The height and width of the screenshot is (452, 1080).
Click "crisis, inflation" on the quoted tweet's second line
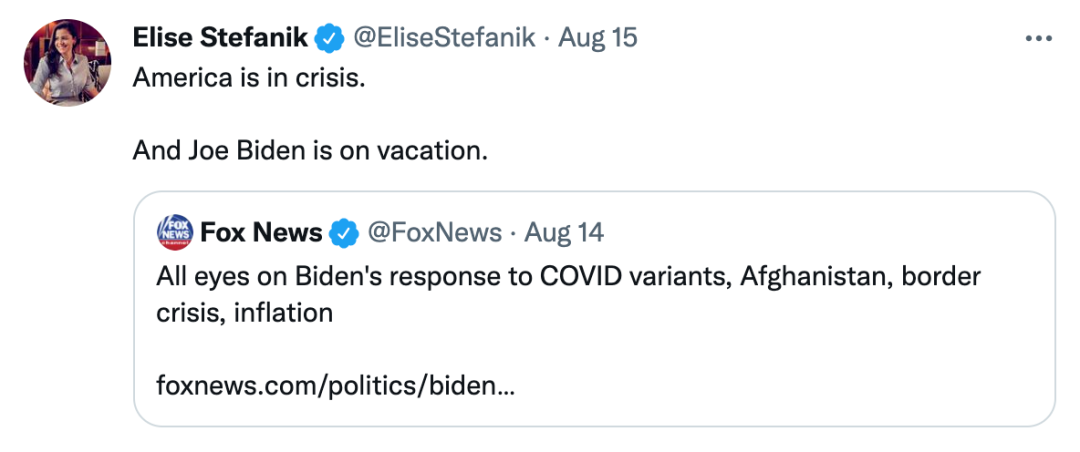pos(244,312)
